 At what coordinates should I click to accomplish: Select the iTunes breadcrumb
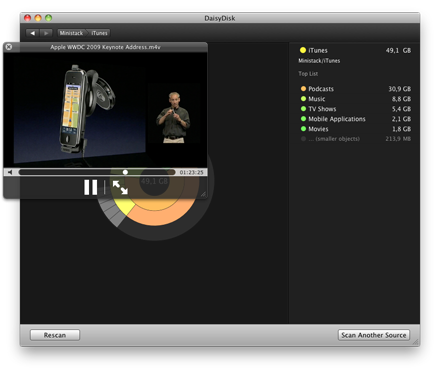coord(99,33)
